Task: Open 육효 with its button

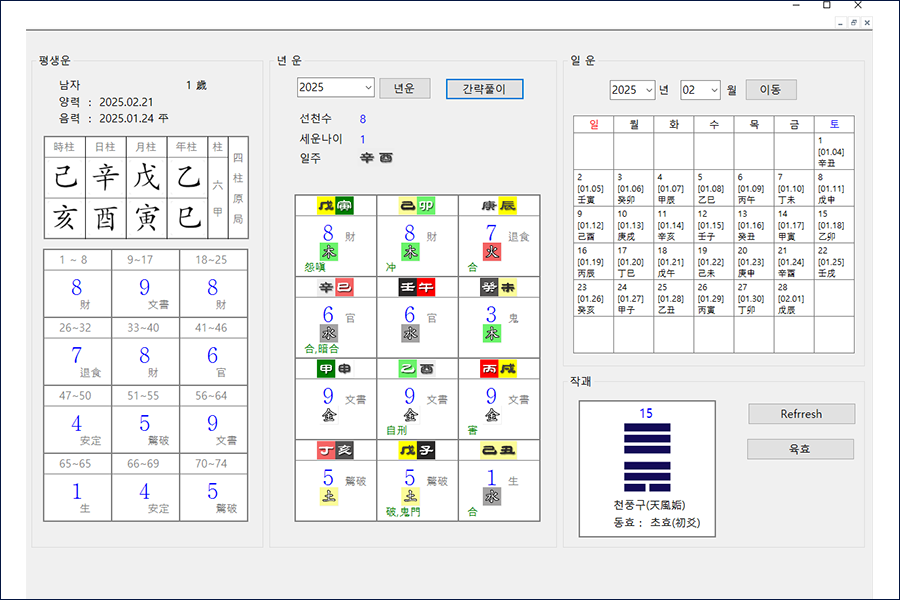Action: (801, 449)
